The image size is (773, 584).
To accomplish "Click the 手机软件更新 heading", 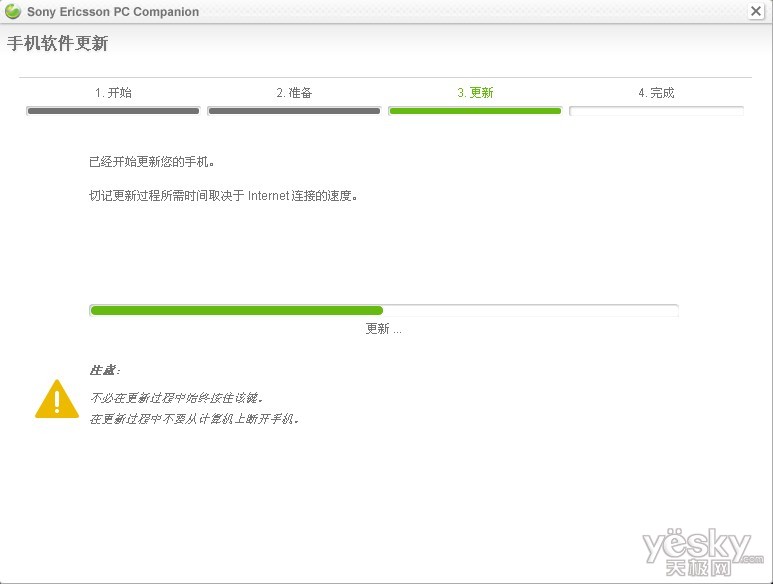I will point(57,43).
